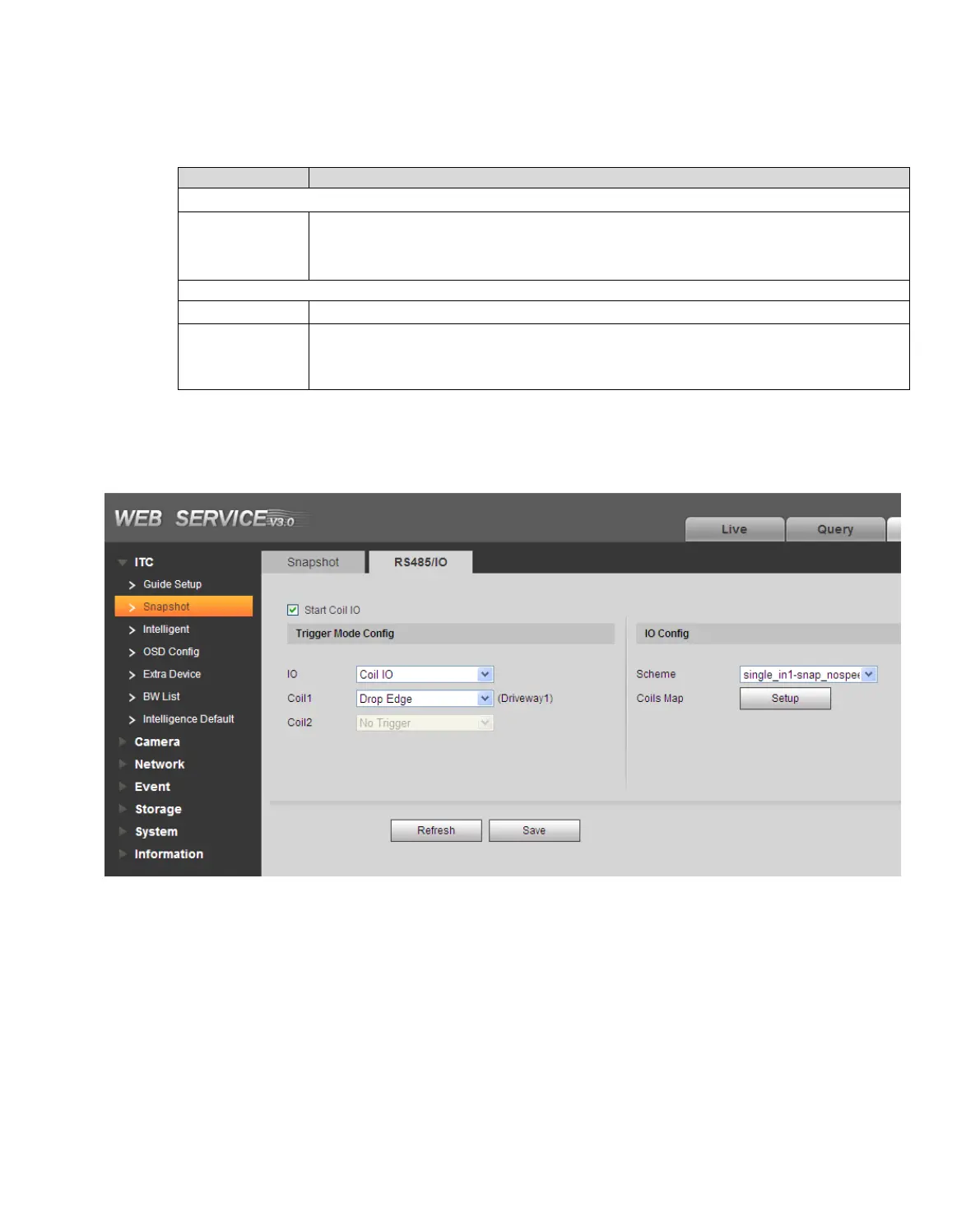Collapse the ITC section triangle
Image resolution: width=980 pixels, height=1213 pixels.
pos(123,562)
